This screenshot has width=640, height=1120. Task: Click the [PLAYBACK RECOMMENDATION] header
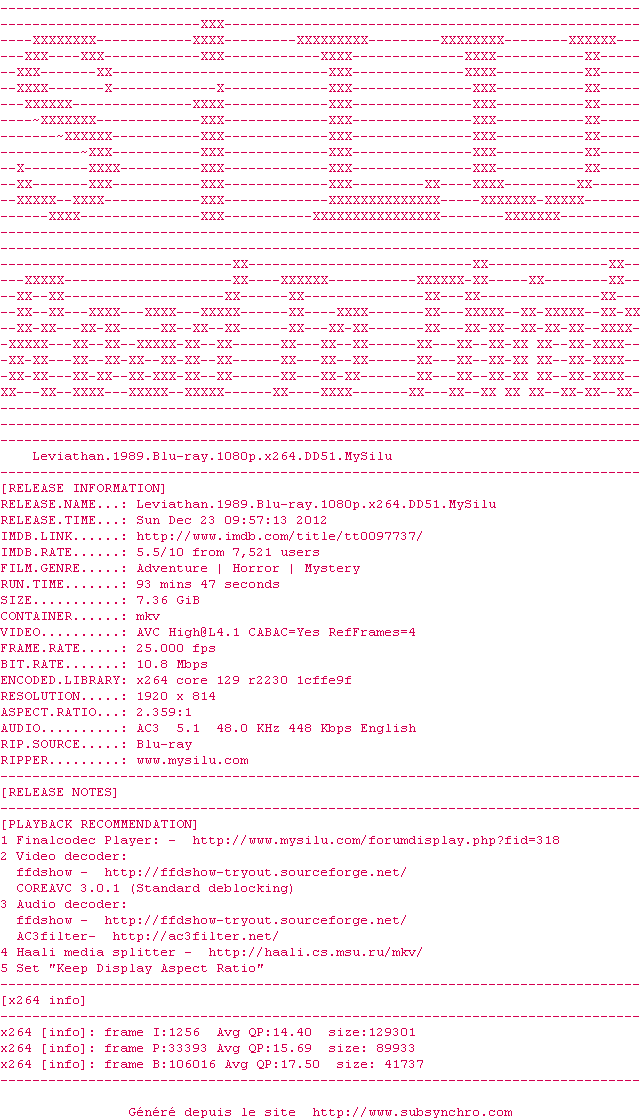[x=99, y=824]
